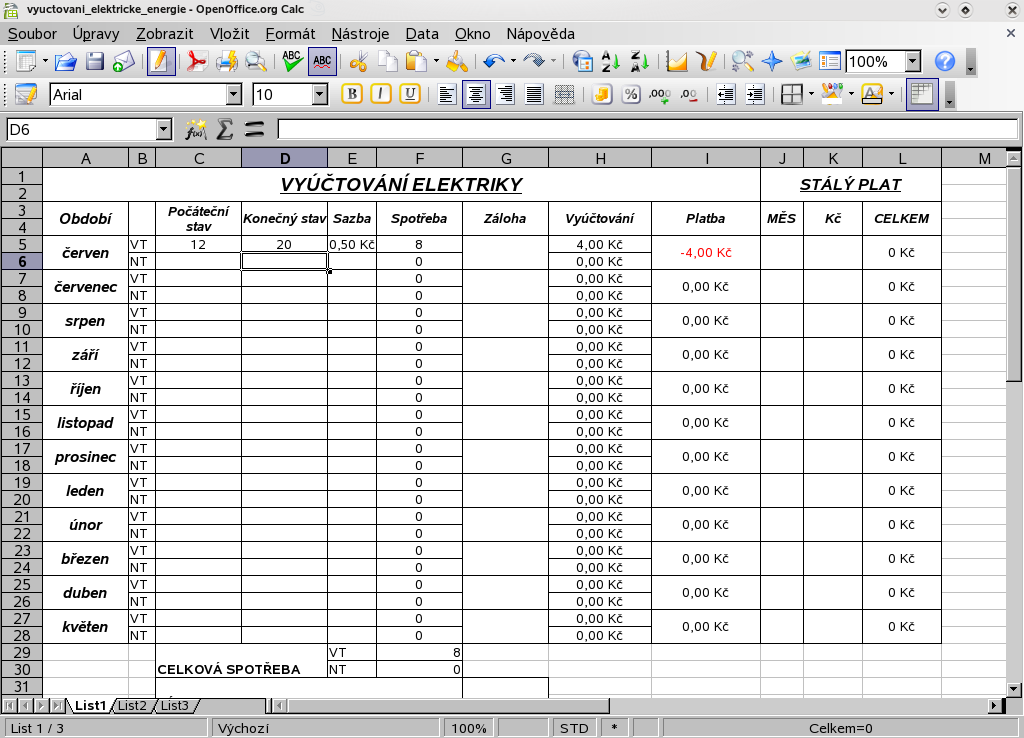This screenshot has width=1024, height=738.
Task: Apply currency number format
Action: [x=601, y=95]
